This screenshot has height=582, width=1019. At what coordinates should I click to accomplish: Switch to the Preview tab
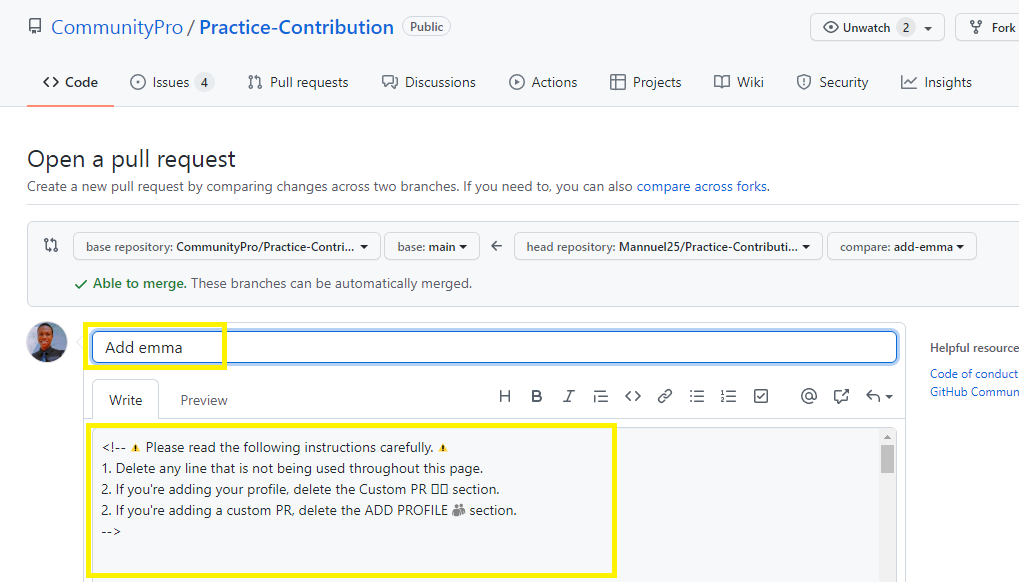click(203, 399)
